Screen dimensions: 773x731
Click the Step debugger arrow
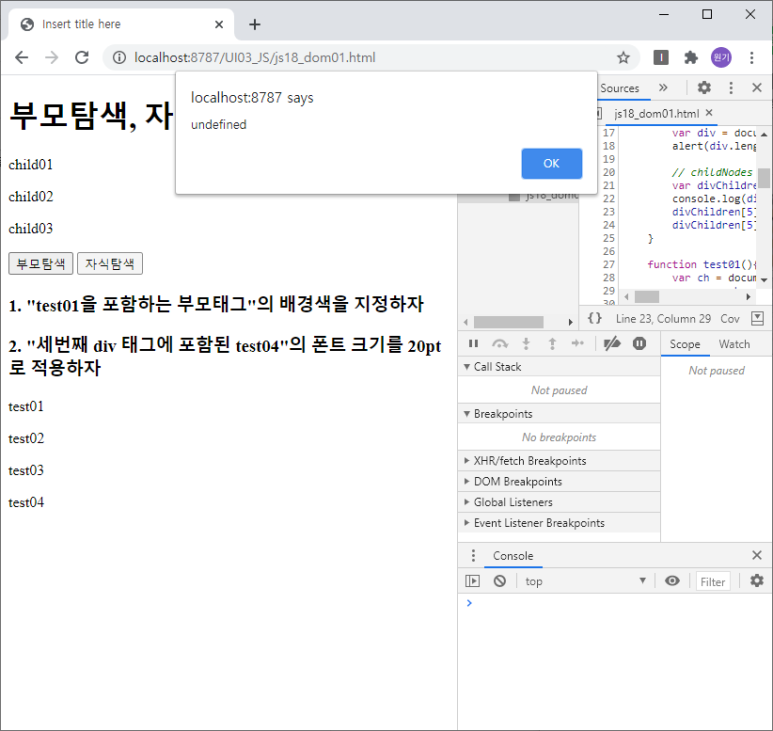pos(578,344)
